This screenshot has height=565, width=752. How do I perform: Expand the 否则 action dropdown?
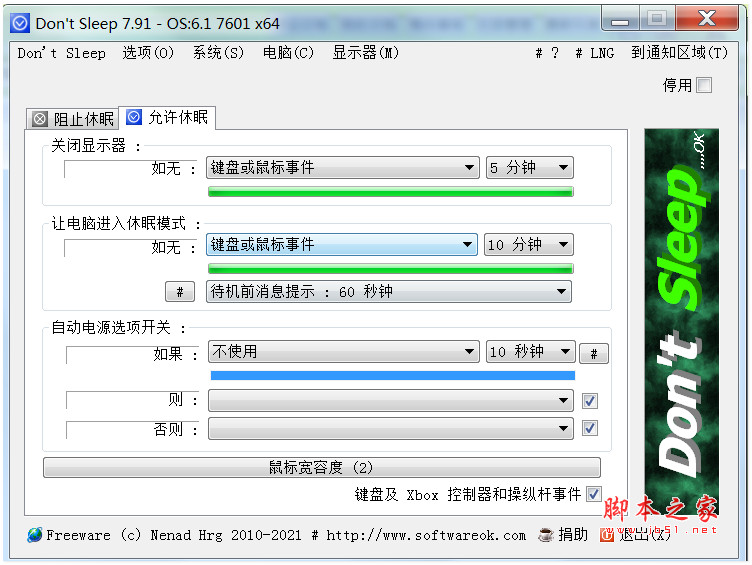390,428
